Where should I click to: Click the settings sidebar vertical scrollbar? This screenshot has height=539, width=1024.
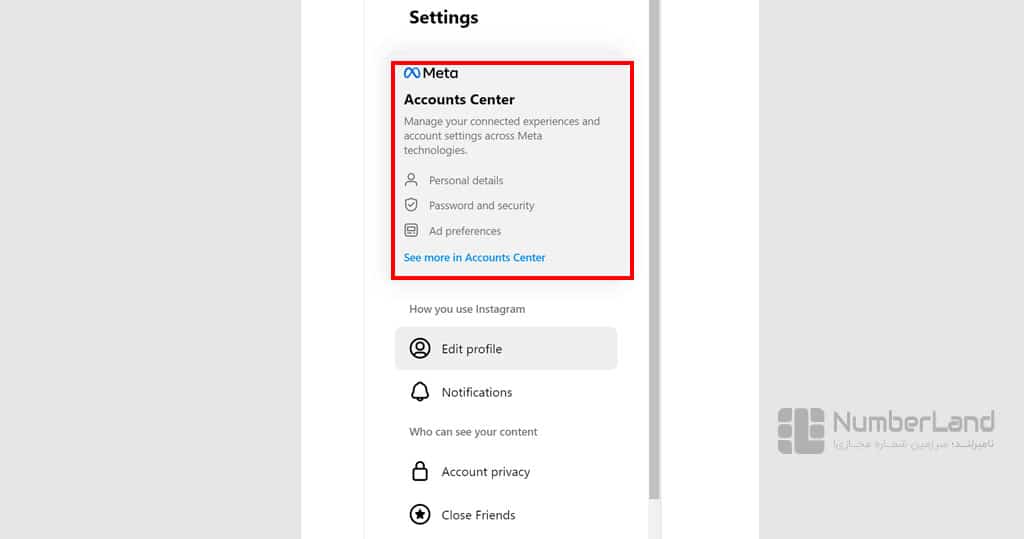pyautogui.click(x=654, y=249)
